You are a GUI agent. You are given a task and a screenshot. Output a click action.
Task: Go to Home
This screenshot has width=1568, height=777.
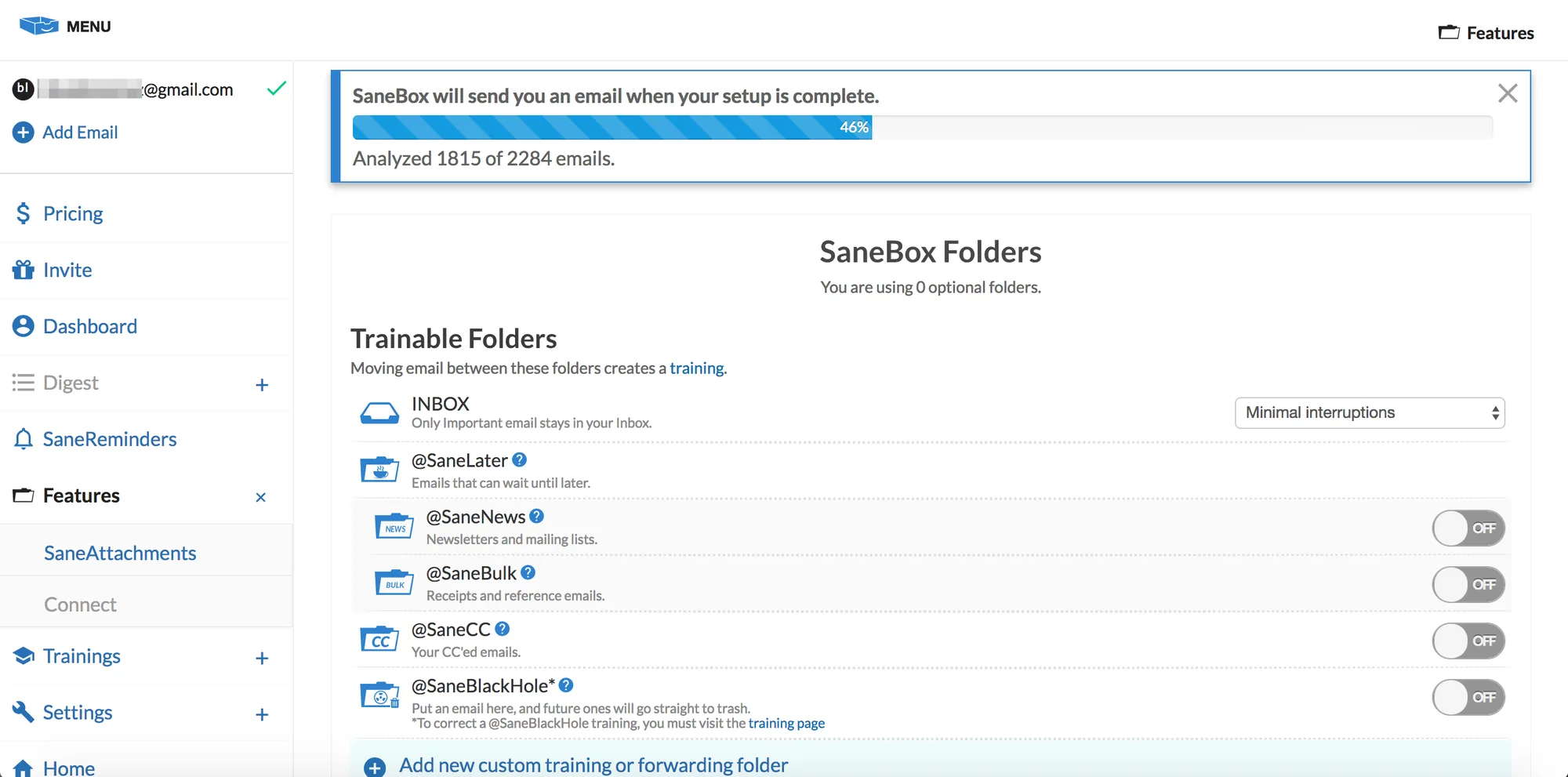69,768
